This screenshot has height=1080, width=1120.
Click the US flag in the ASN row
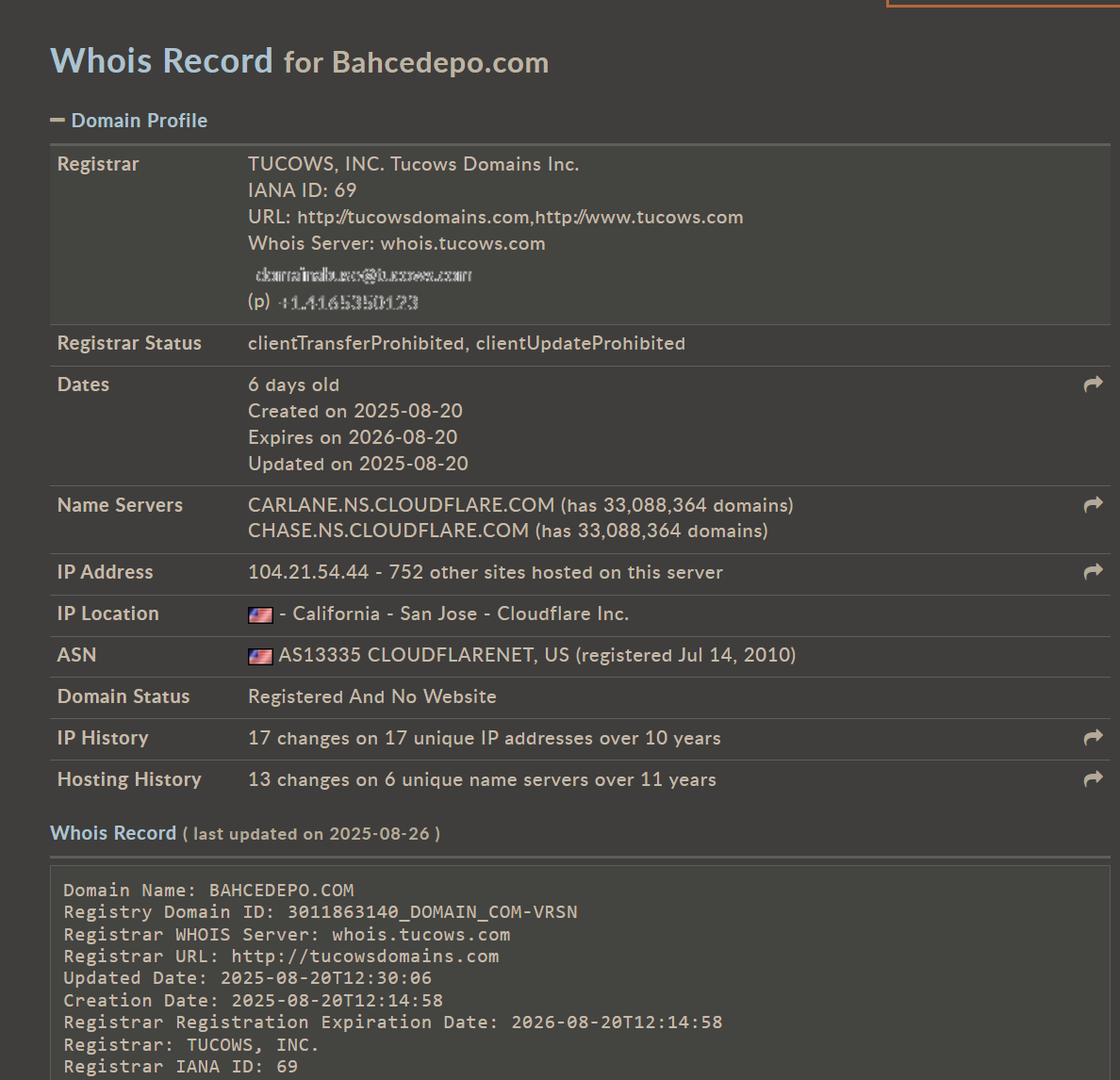click(x=260, y=656)
